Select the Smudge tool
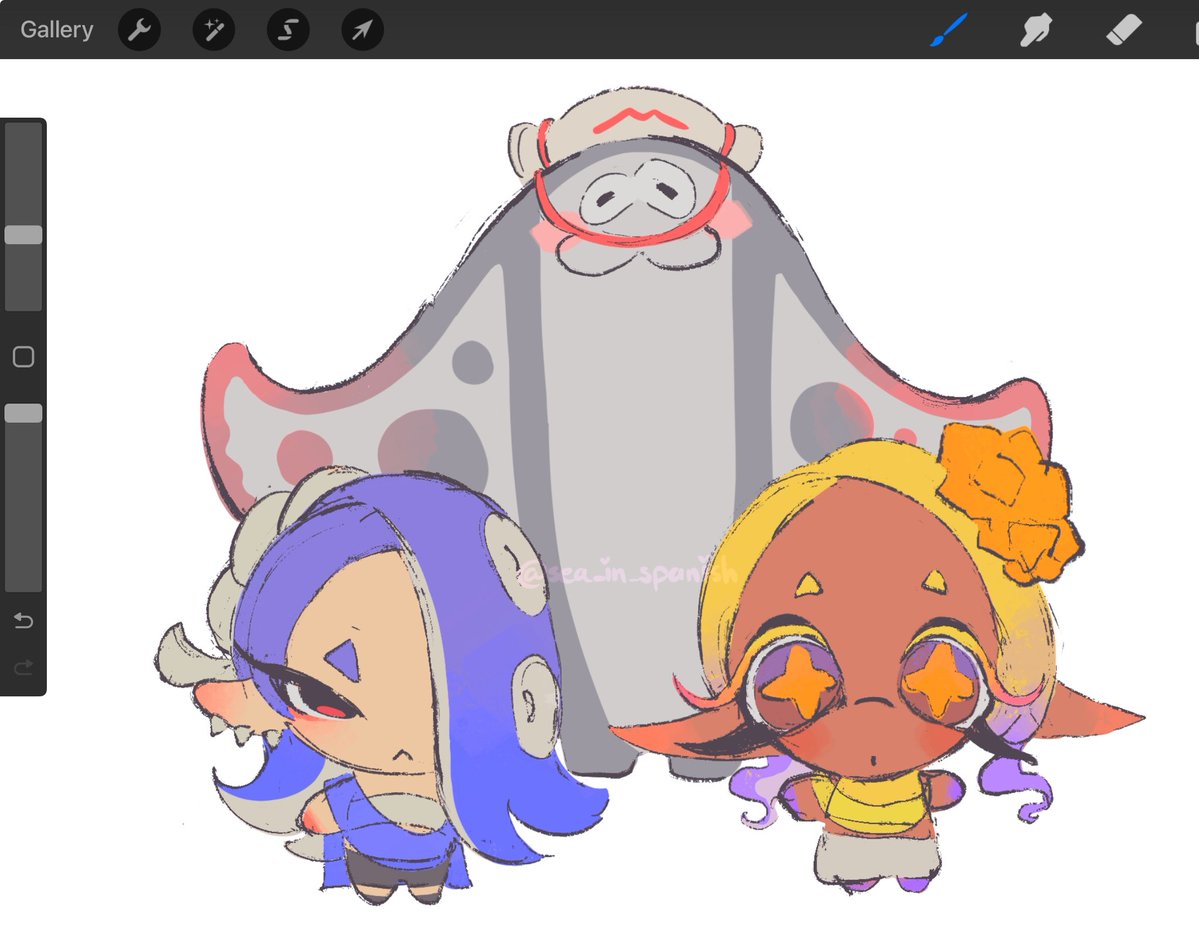The image size is (1199, 930). [1036, 30]
